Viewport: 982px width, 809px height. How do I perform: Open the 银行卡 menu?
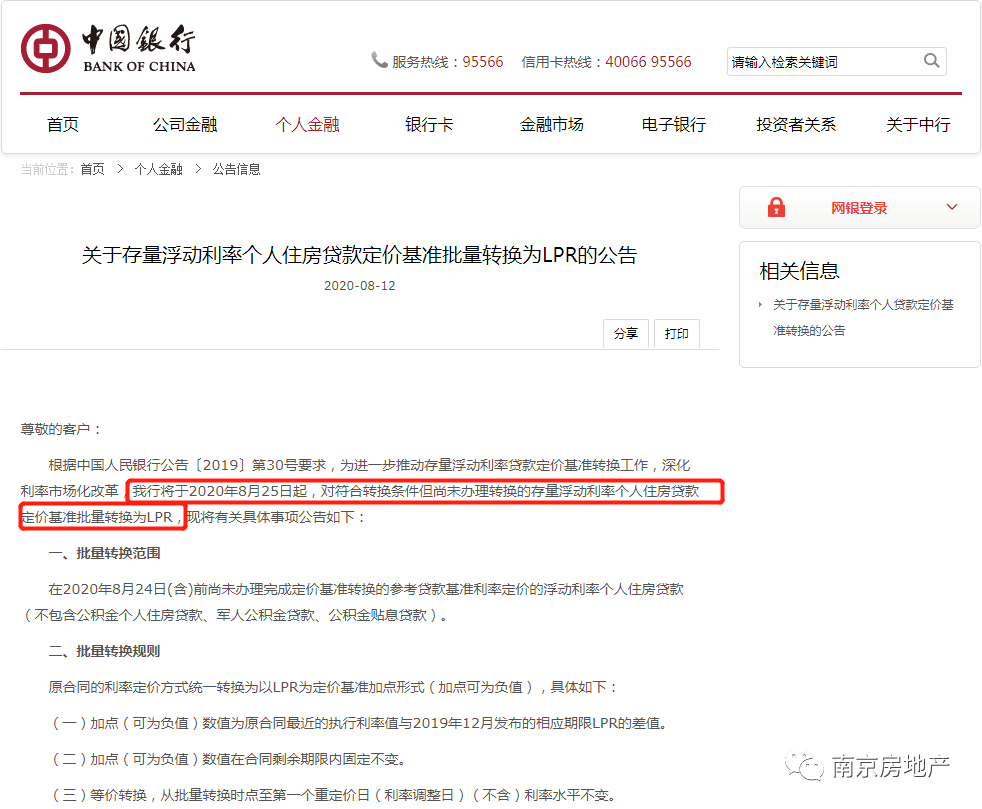pyautogui.click(x=429, y=125)
